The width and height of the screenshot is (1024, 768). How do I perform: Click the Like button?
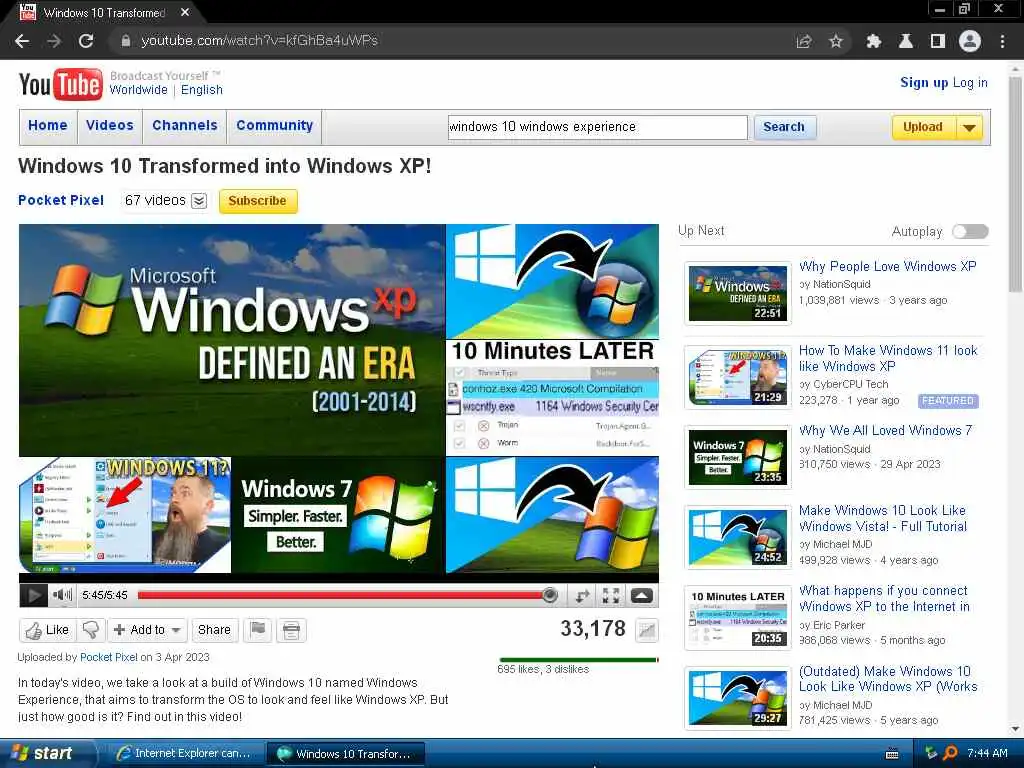pos(48,630)
